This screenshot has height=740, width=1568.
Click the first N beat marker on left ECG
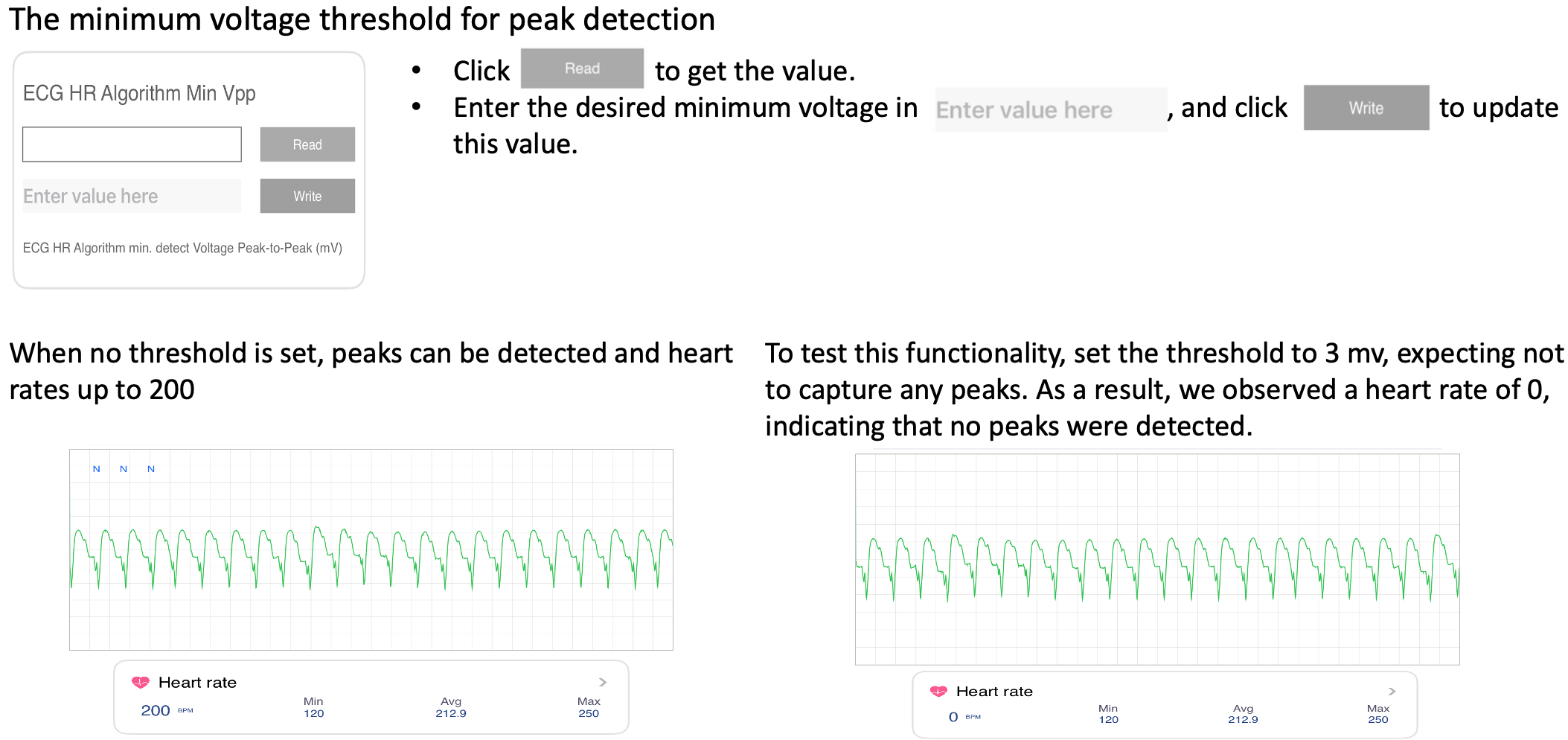point(96,469)
